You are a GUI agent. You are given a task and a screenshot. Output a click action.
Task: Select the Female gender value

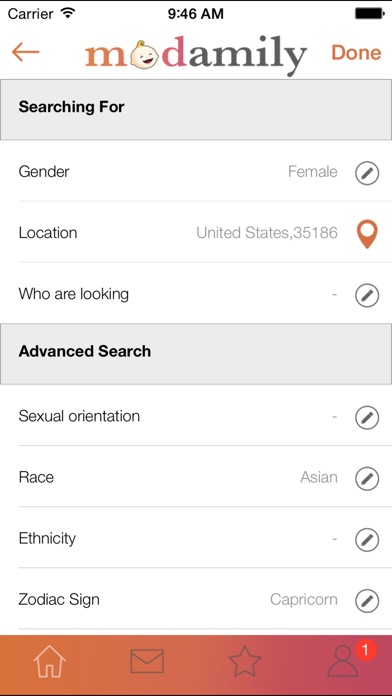313,171
